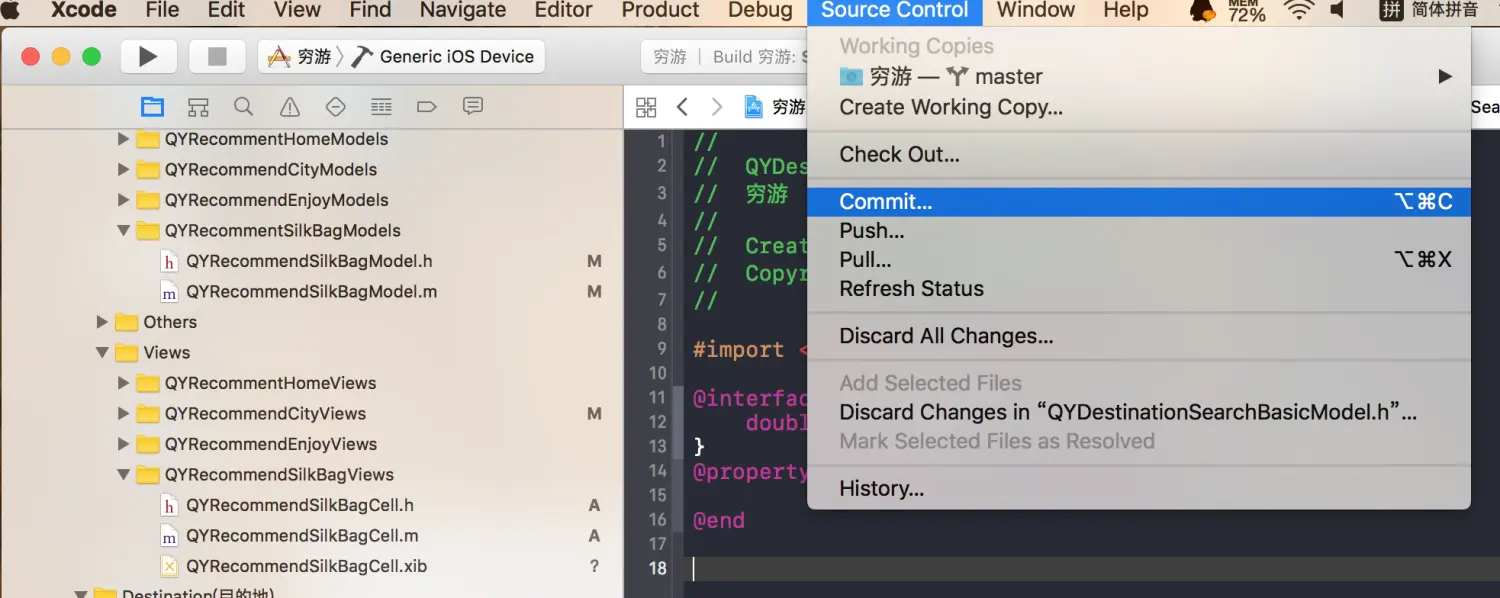Open the Product menu
Viewport: 1500px width, 598px height.
click(660, 10)
